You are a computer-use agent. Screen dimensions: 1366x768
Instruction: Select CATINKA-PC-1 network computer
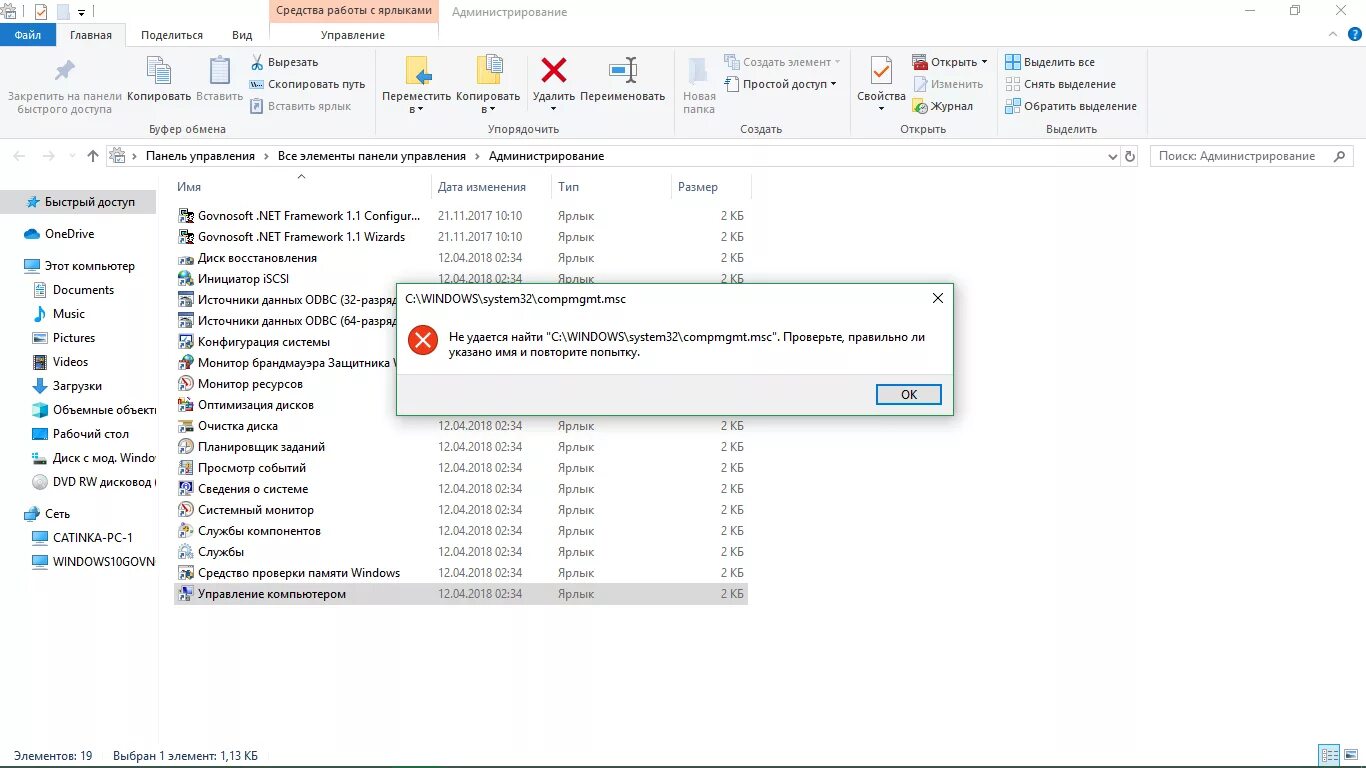click(x=92, y=538)
